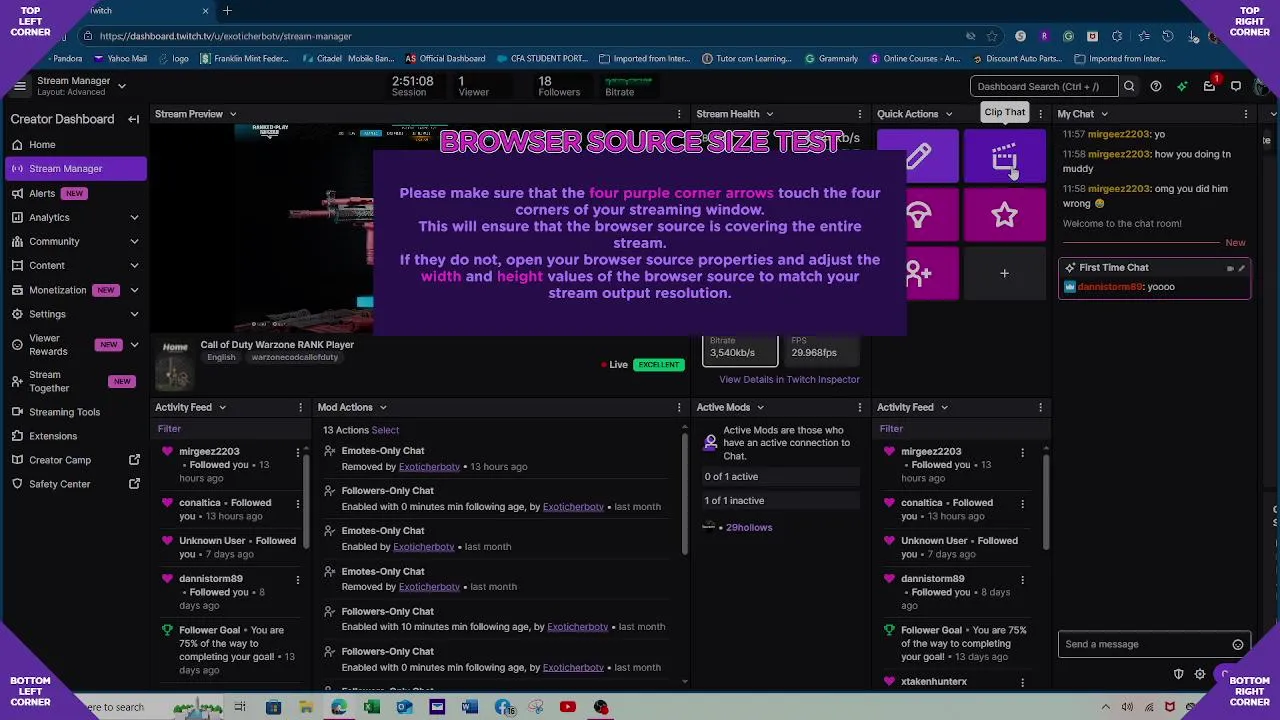
Task: Open Alerts in the sidebar
Action: coord(76,193)
